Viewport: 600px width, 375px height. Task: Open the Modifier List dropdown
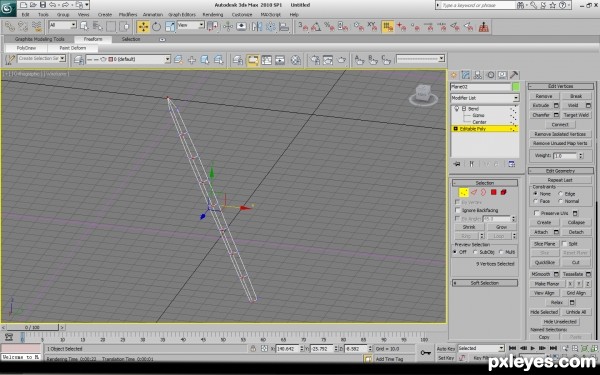point(484,98)
